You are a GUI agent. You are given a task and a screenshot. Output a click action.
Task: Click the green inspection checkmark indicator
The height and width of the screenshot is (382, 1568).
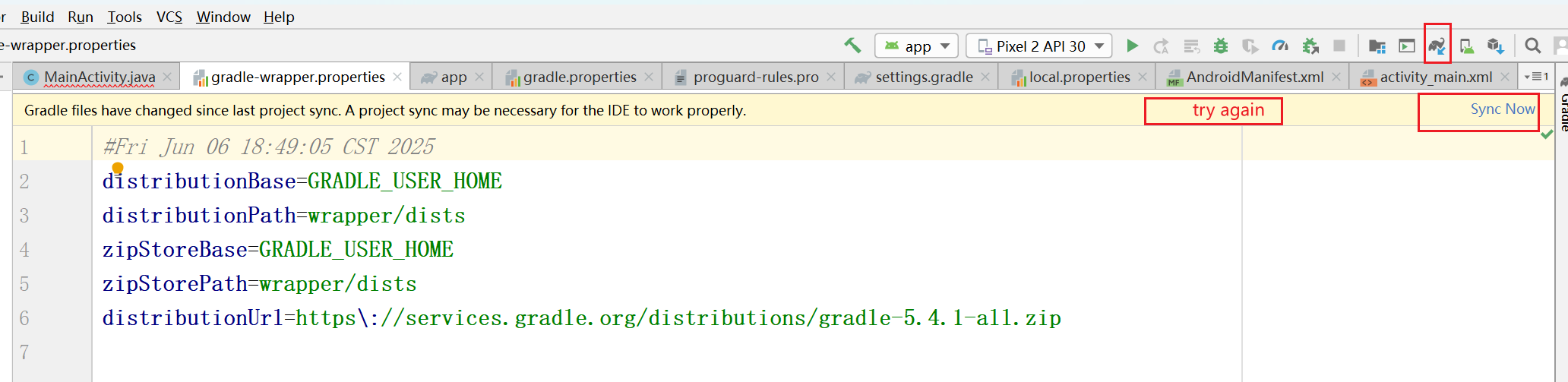1547,134
